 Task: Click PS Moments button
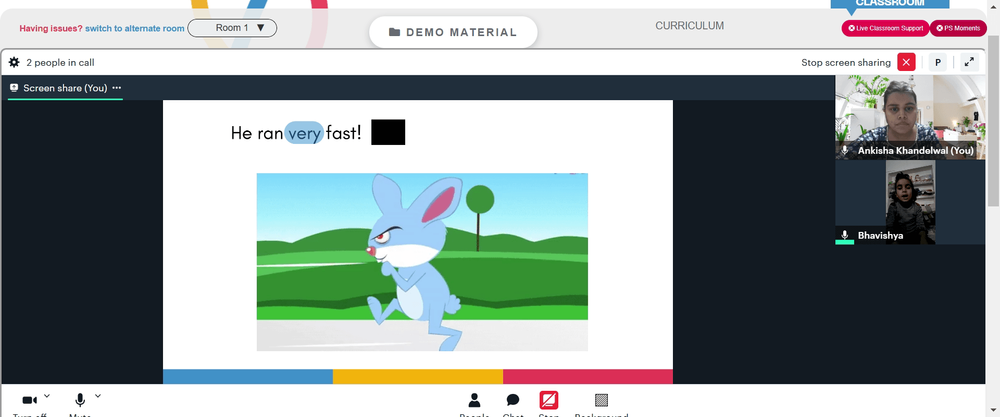click(x=958, y=28)
